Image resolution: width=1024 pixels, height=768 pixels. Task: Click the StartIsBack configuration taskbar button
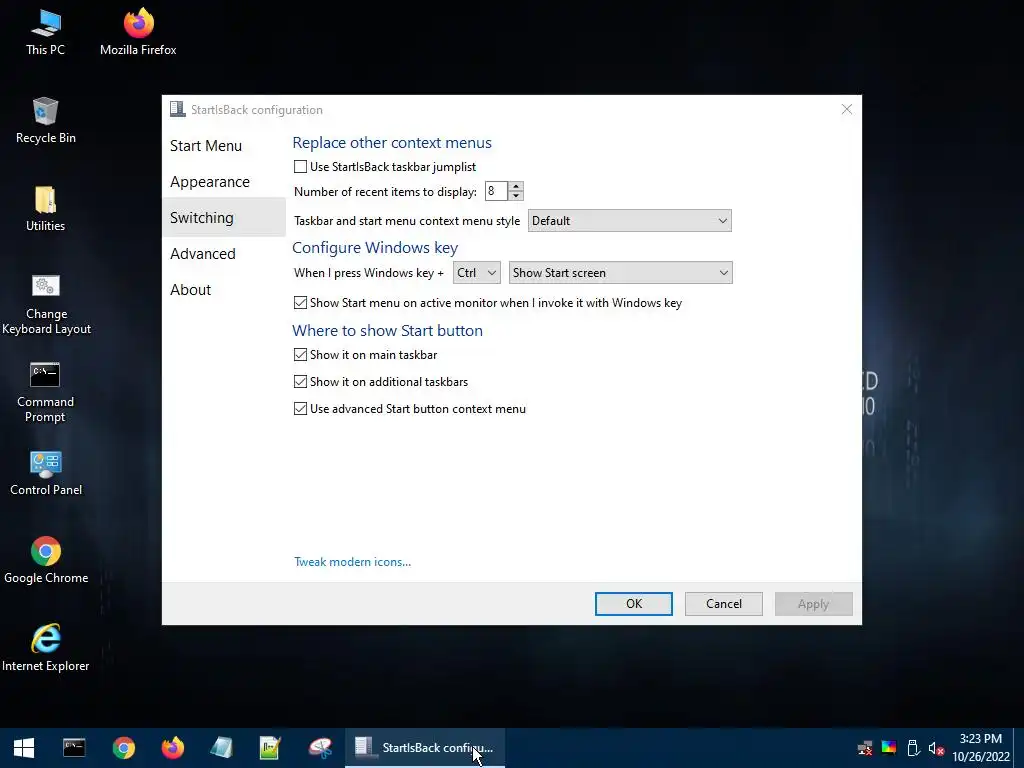[x=425, y=748]
